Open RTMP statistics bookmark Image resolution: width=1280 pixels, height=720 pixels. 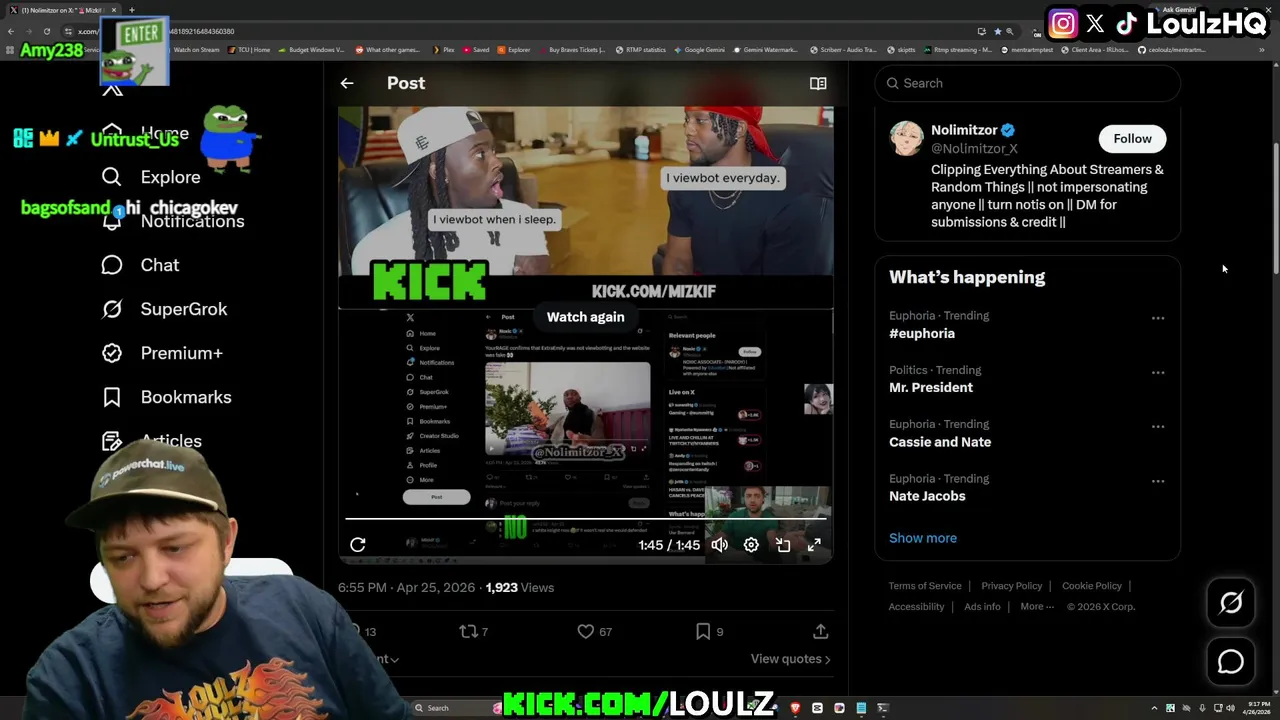[640, 50]
